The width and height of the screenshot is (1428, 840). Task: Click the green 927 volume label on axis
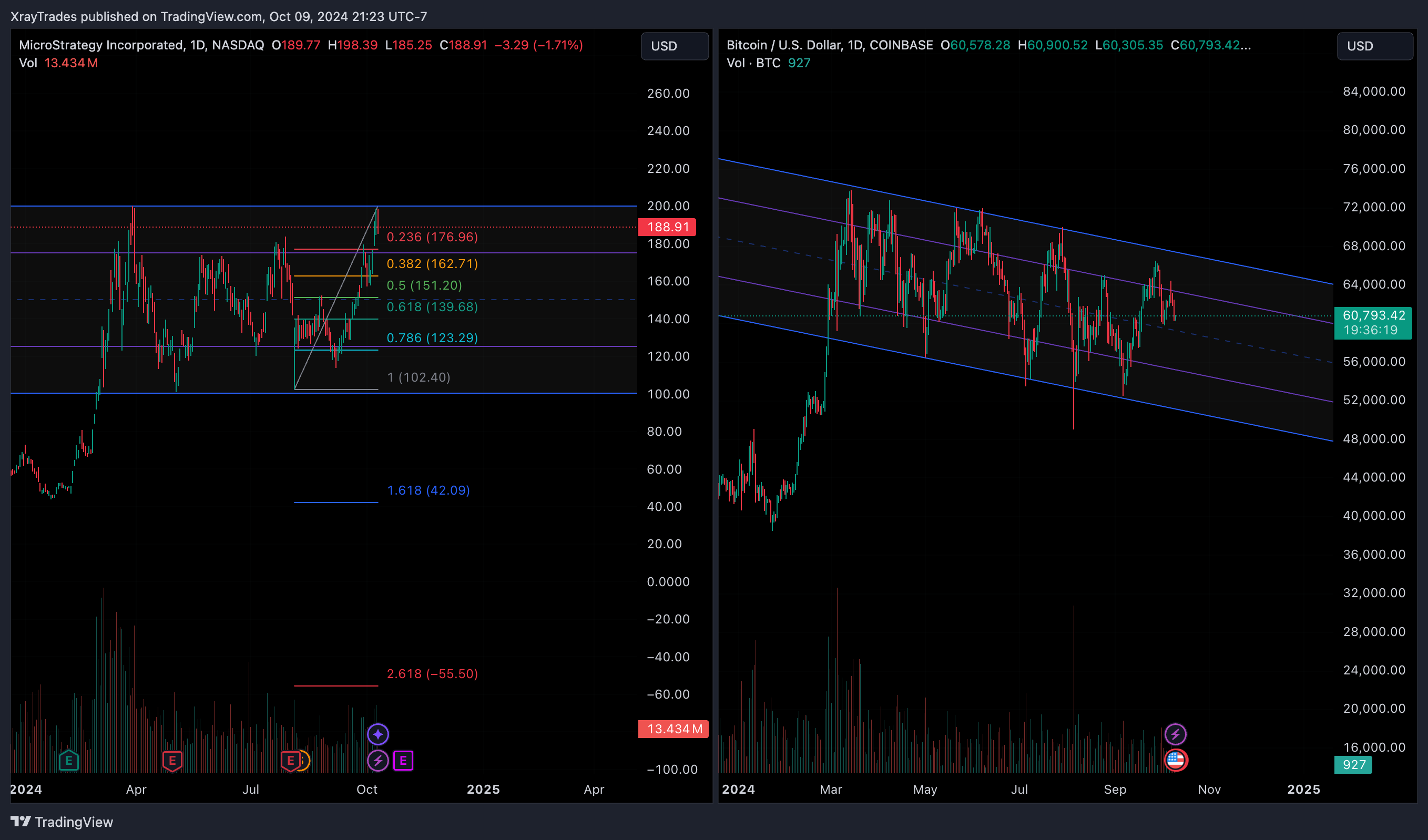point(1353,765)
